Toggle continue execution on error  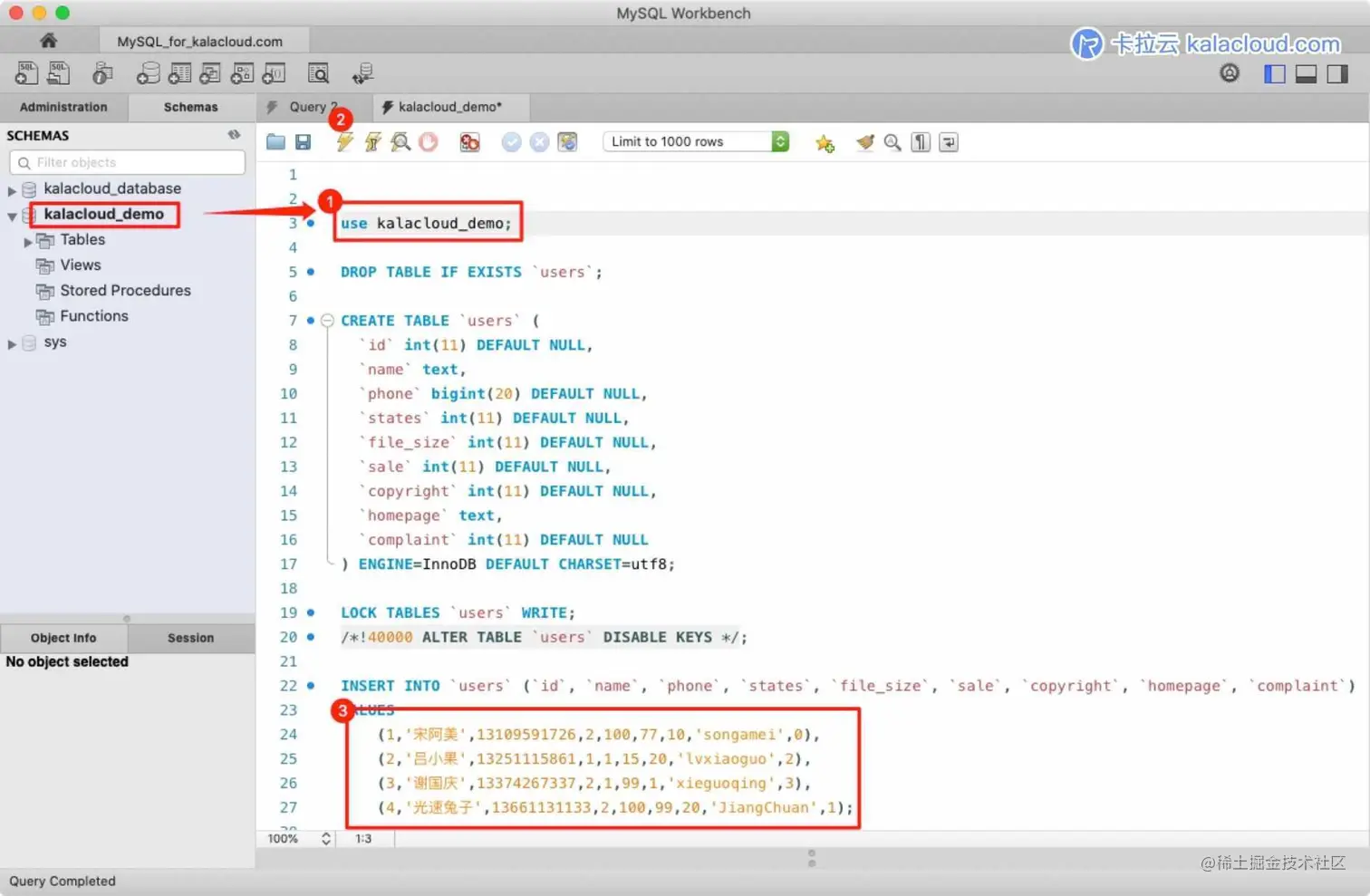(469, 142)
